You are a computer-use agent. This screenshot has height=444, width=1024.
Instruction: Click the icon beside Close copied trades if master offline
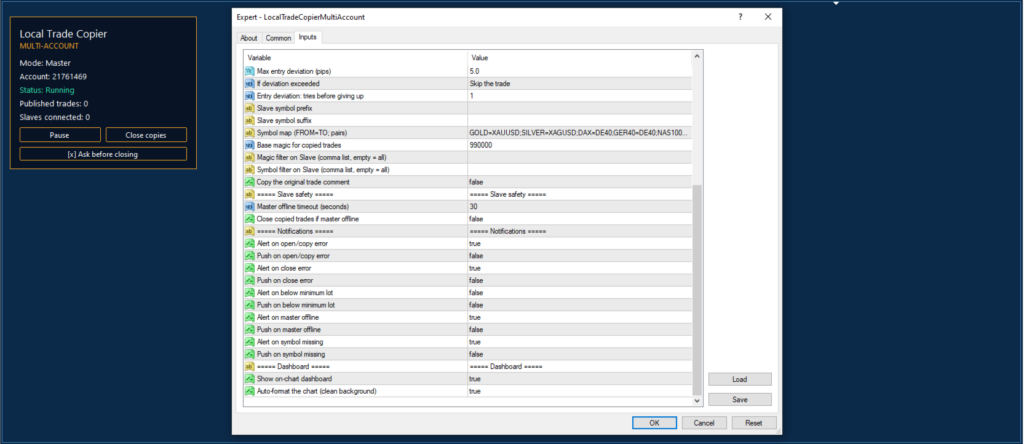[x=249, y=219]
